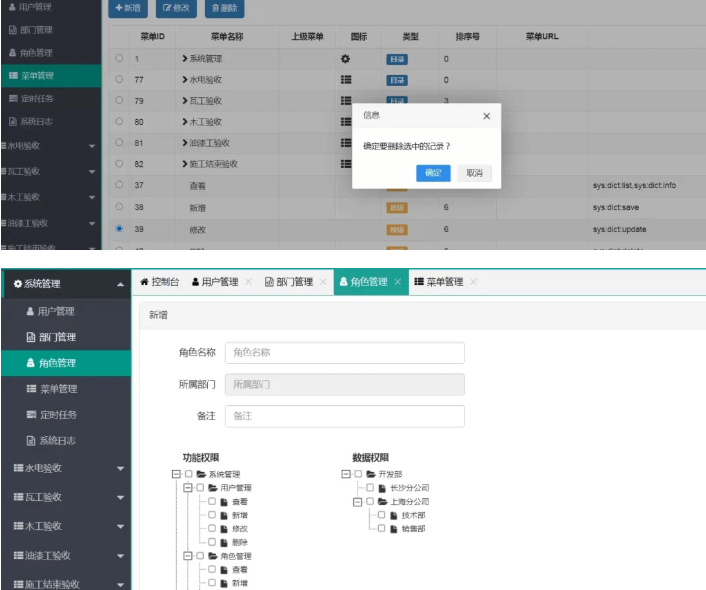The width and height of the screenshot is (706, 590).
Task: Switch to the 控制台 tab
Action: click(x=159, y=282)
